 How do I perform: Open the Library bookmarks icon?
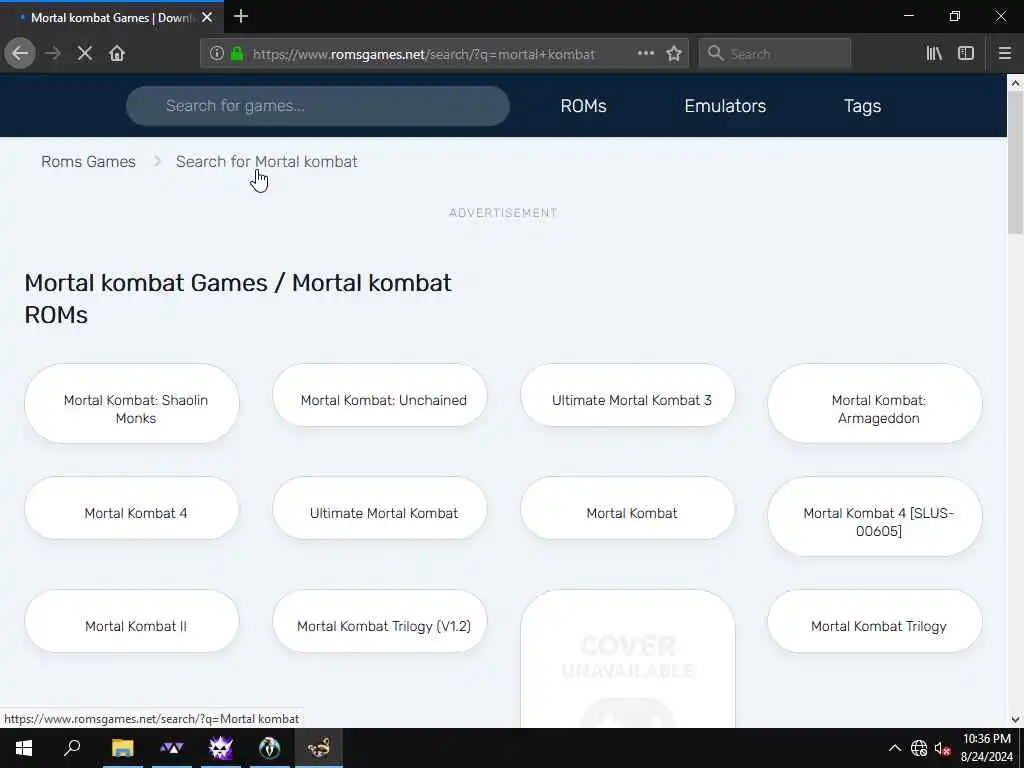[934, 54]
